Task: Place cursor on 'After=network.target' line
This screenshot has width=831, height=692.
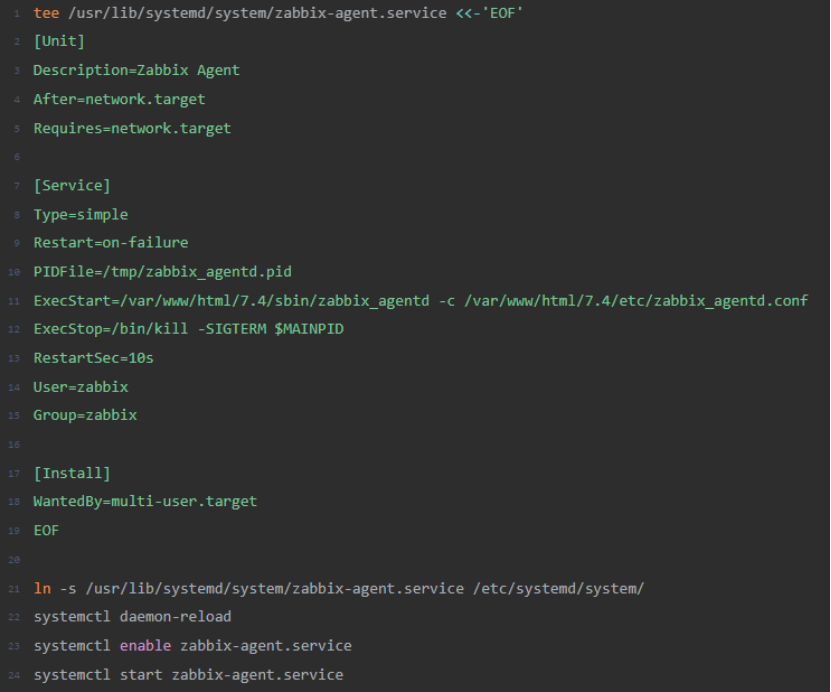Action: [x=118, y=100]
